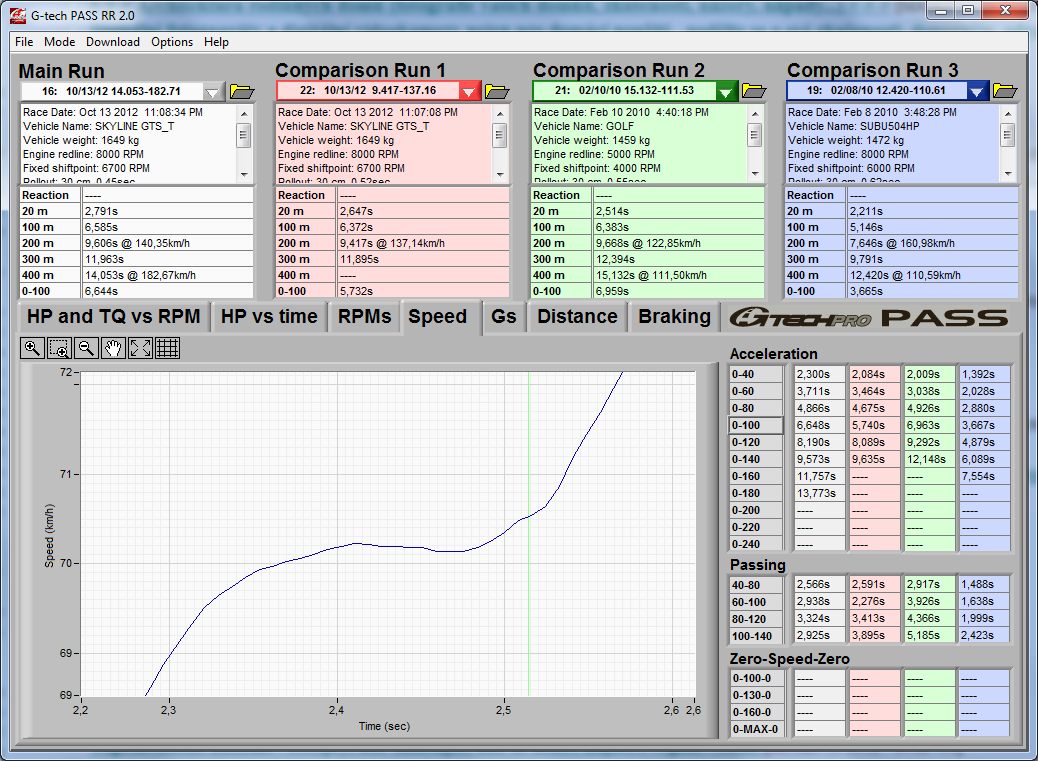This screenshot has width=1038, height=761.
Task: Click Main Run 0-180 value 13,773s
Action: pyautogui.click(x=820, y=493)
